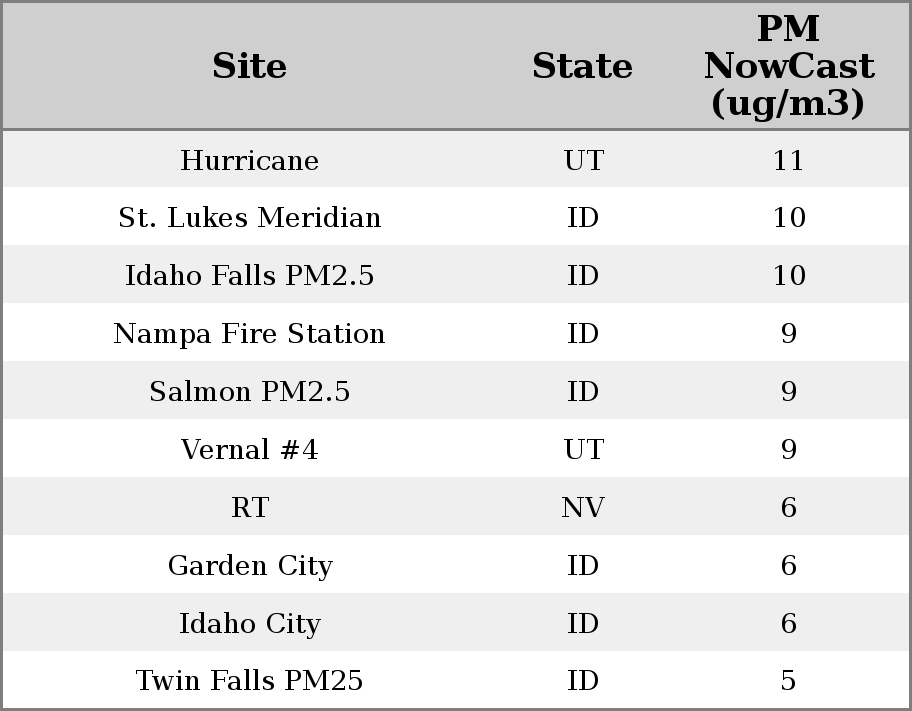Click the Salmon PM2.5 site cell
The height and width of the screenshot is (711, 912).
tap(250, 392)
